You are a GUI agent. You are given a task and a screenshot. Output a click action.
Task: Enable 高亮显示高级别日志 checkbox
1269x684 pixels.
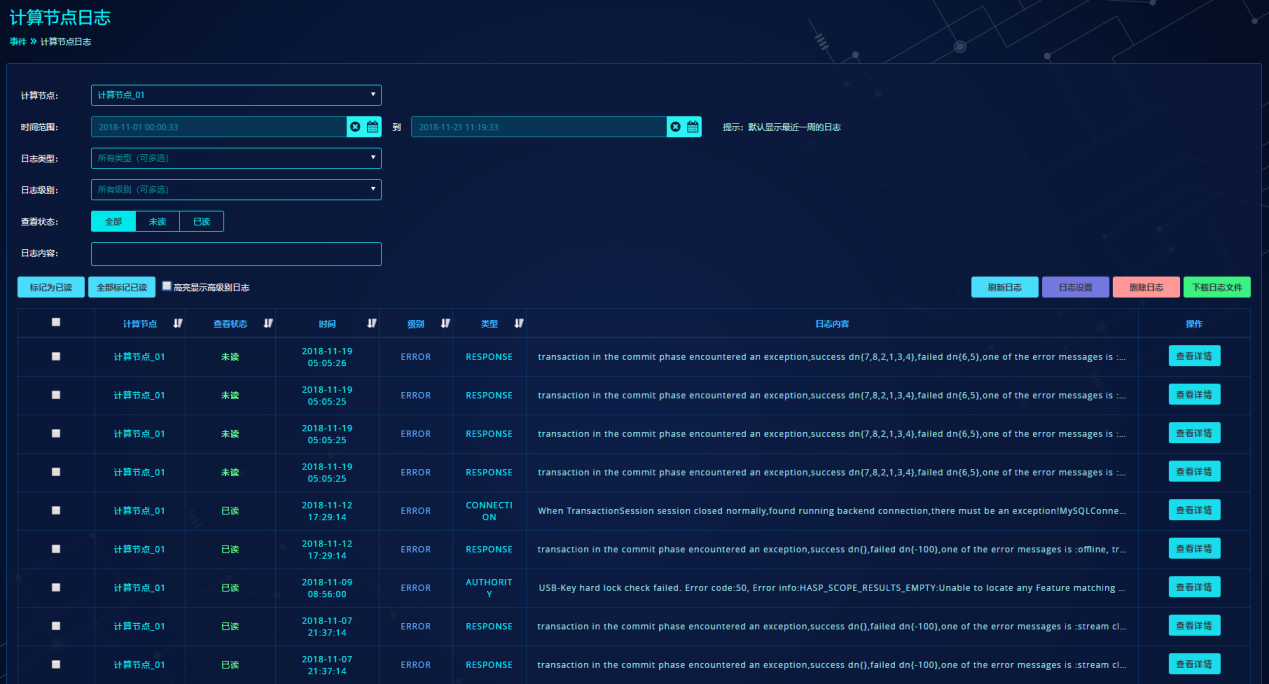coord(167,285)
